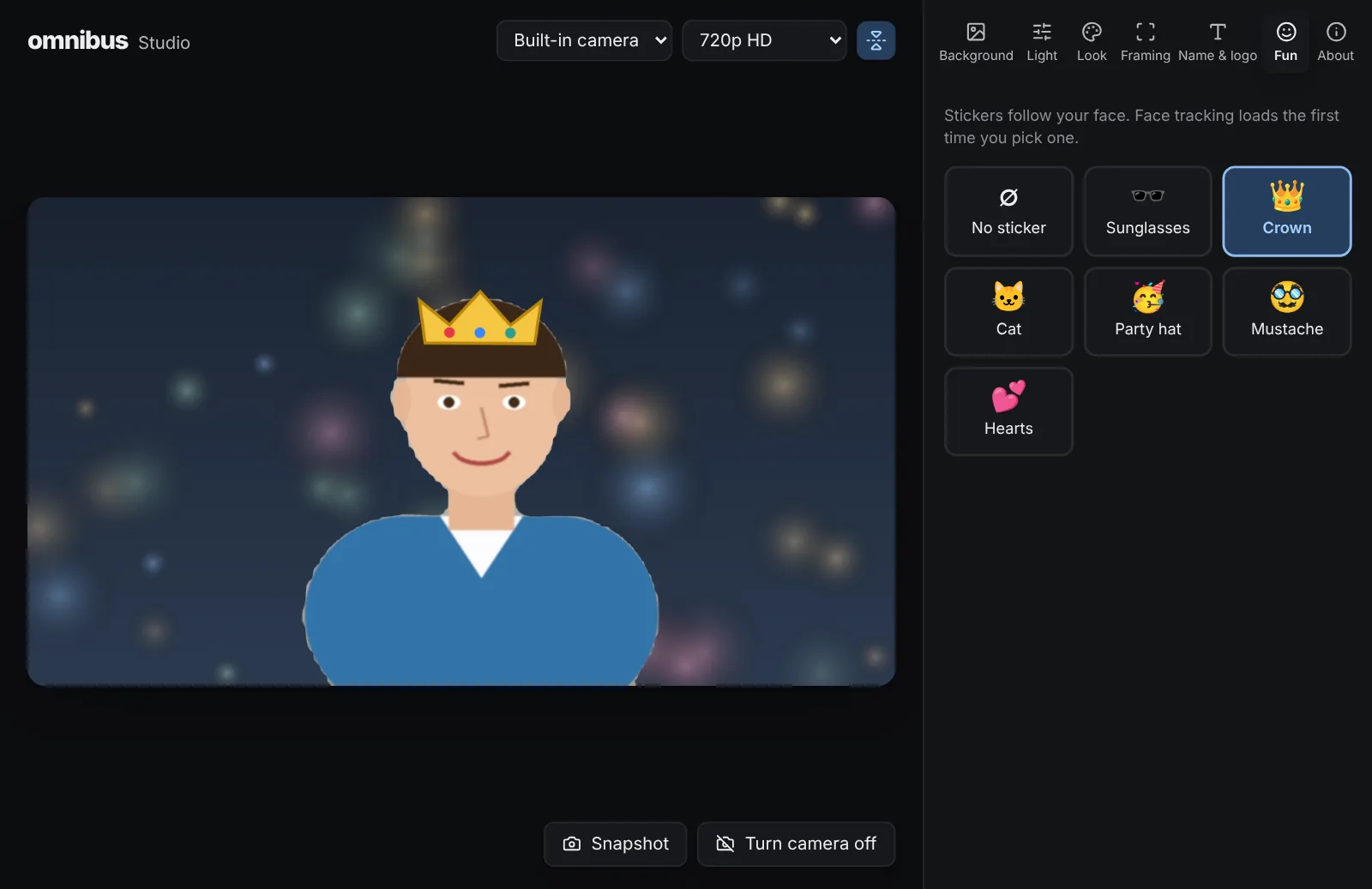Apply the Cat sticker

(1008, 312)
